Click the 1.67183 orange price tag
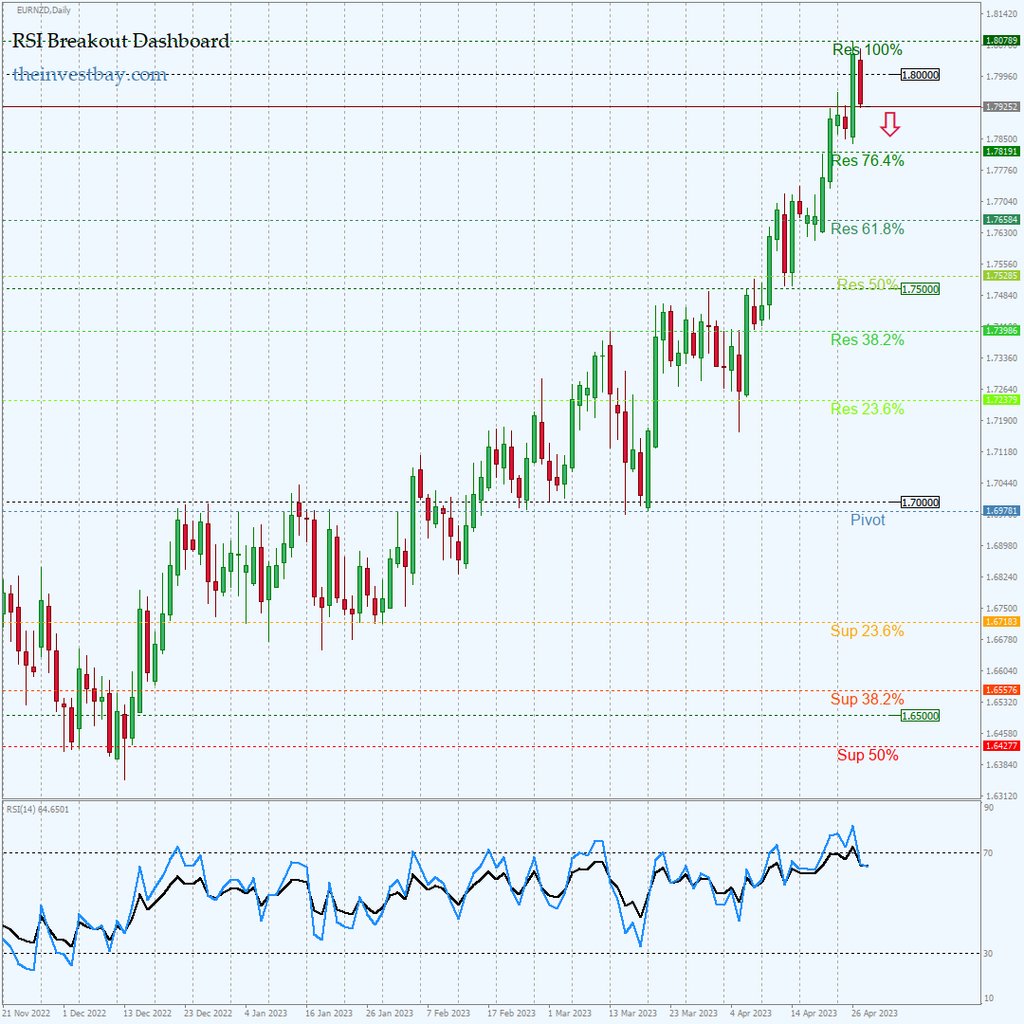The height and width of the screenshot is (1024, 1024). 1002,622
